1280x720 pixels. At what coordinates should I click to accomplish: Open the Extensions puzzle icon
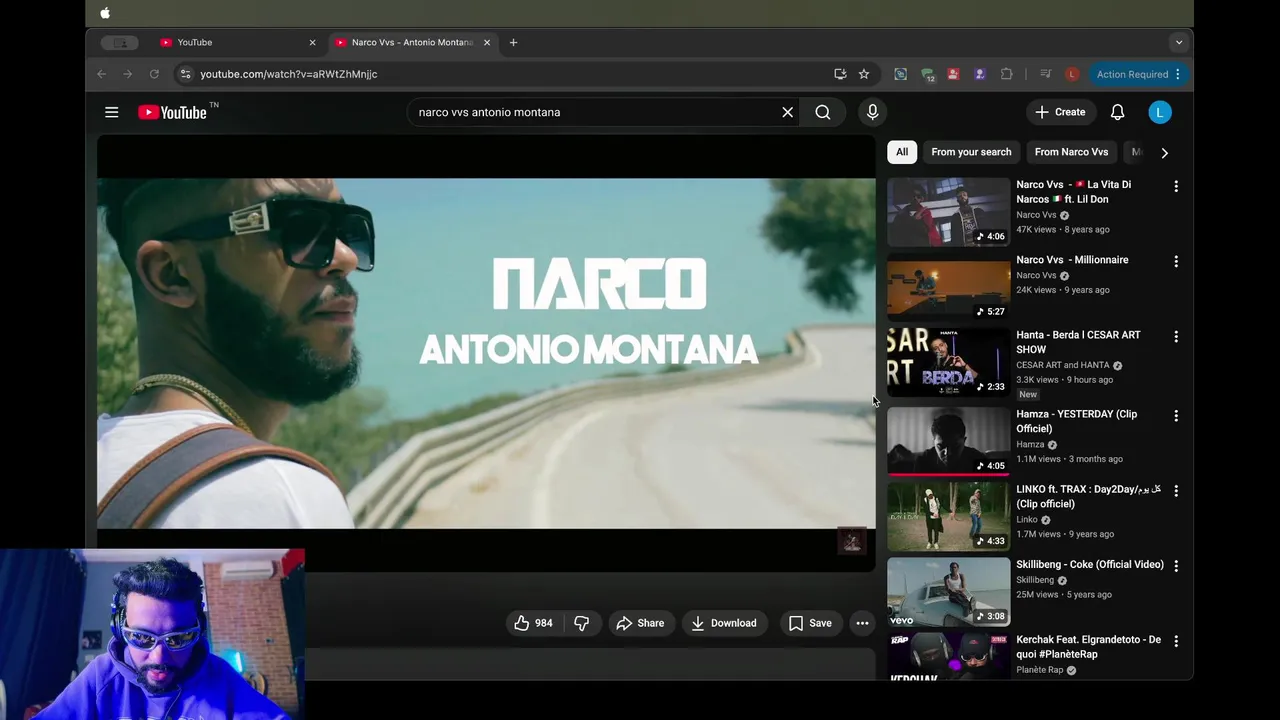click(x=1007, y=74)
